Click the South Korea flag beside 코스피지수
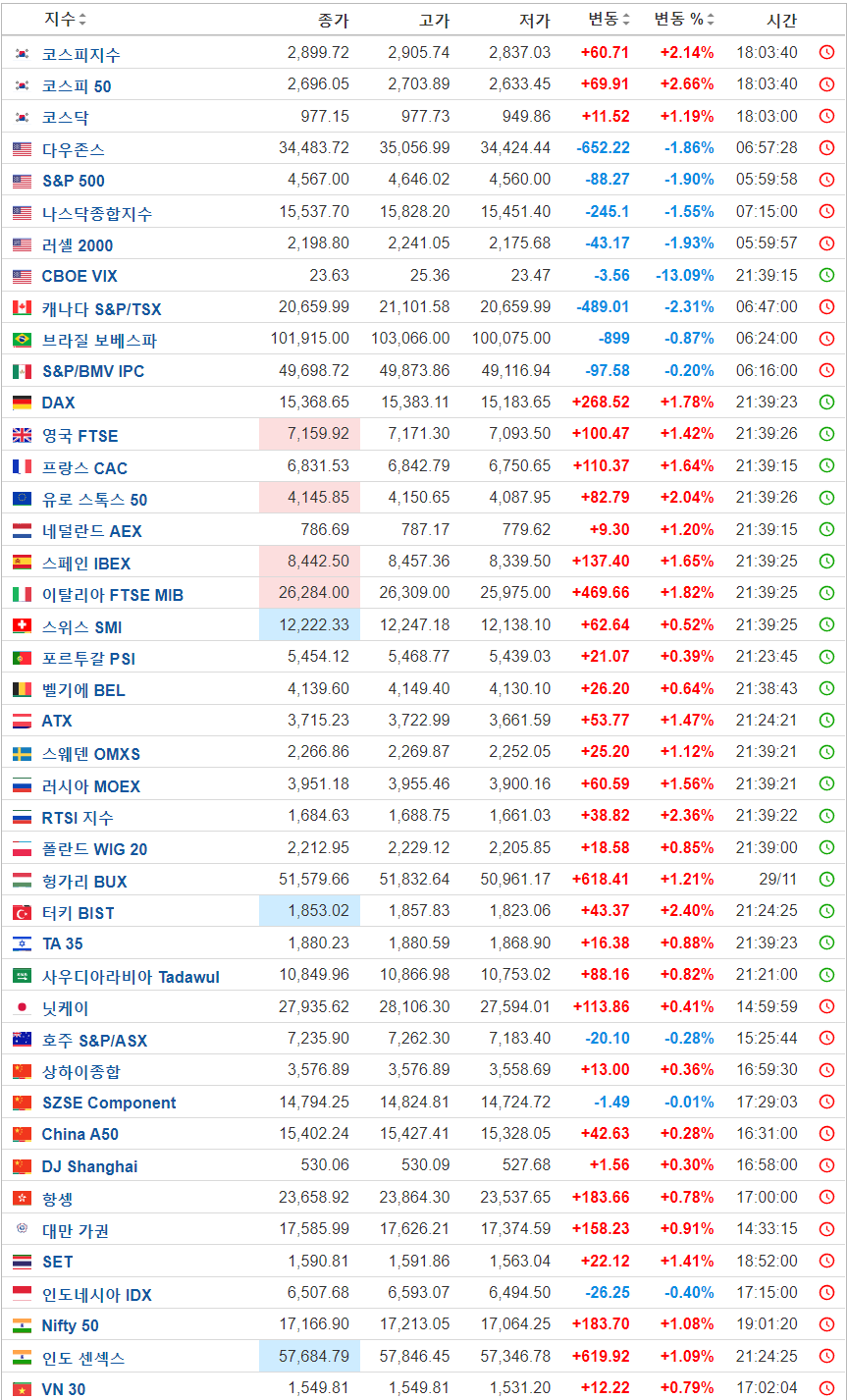Screen dimensions: 848x1400 22,55
